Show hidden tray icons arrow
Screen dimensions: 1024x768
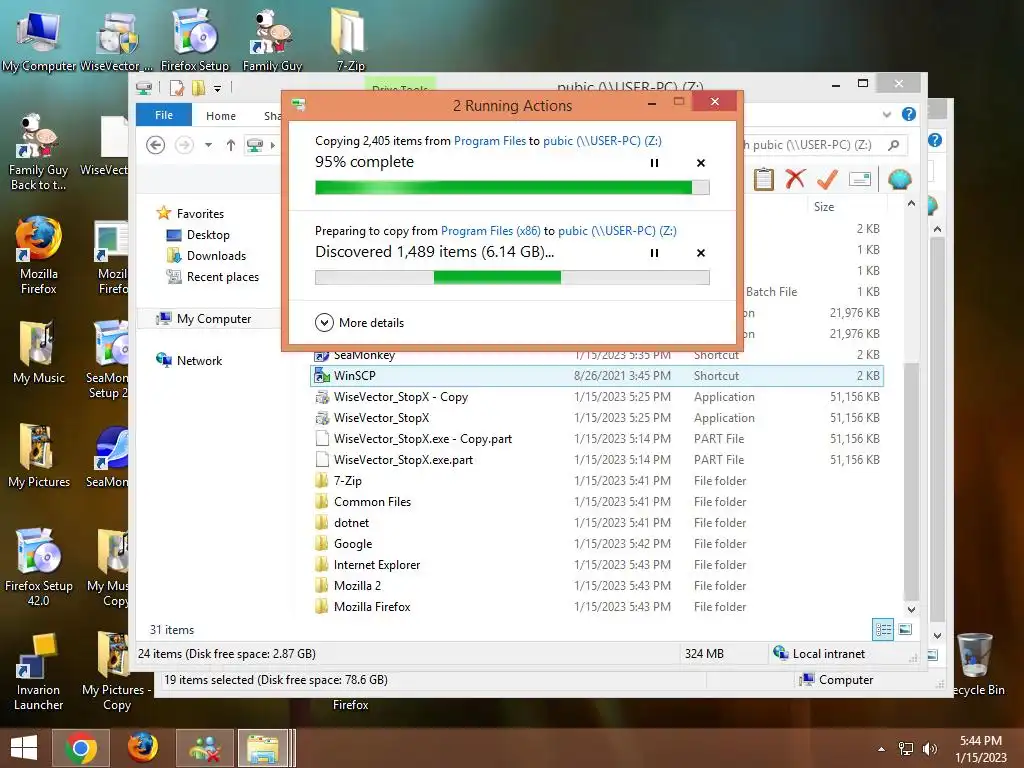tap(882, 749)
